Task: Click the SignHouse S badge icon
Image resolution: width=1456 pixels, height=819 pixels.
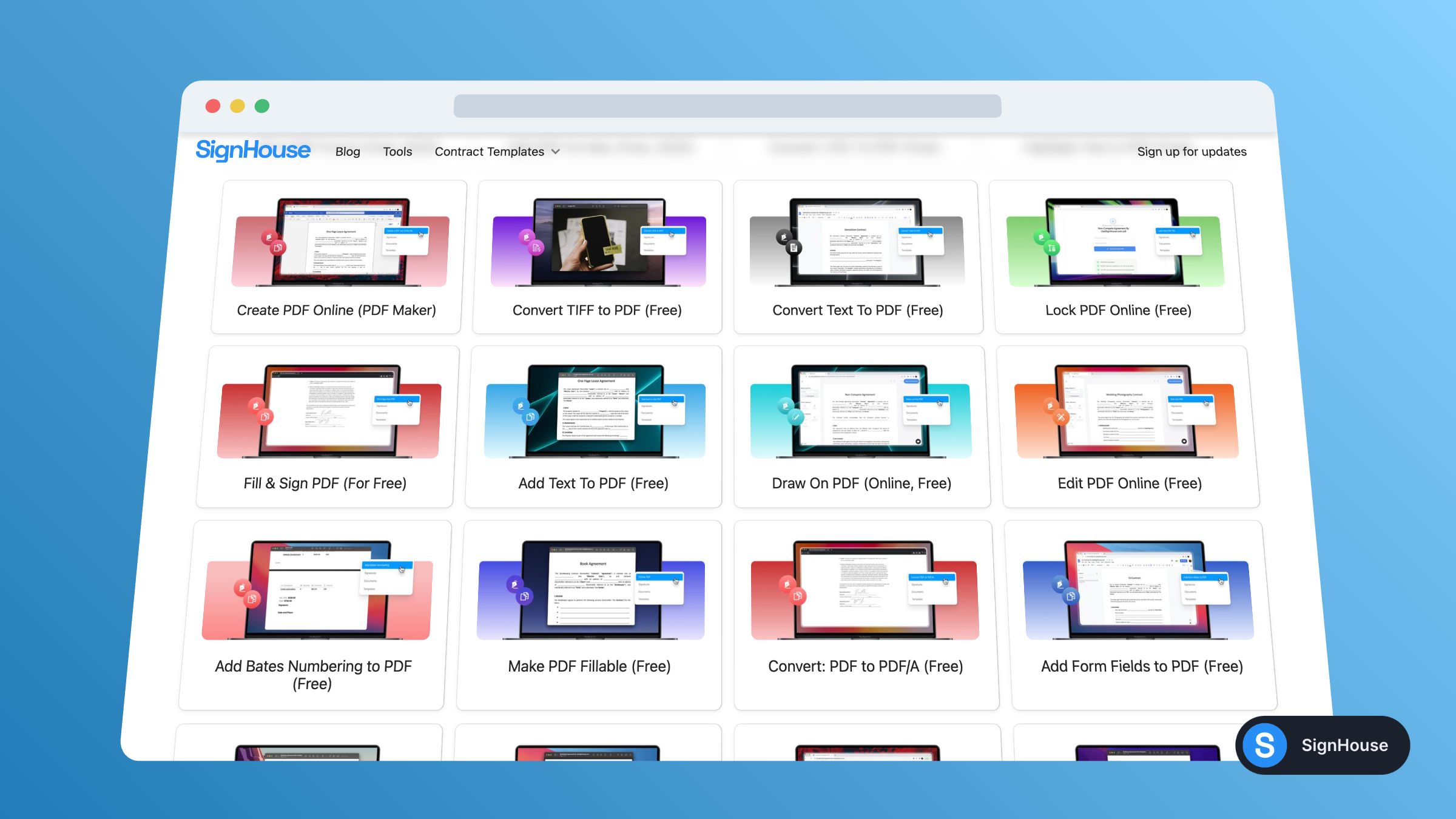Action: coord(1264,745)
